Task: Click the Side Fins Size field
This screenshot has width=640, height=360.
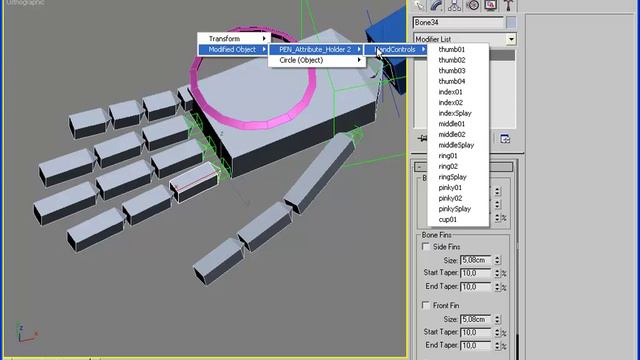Action: [476, 260]
